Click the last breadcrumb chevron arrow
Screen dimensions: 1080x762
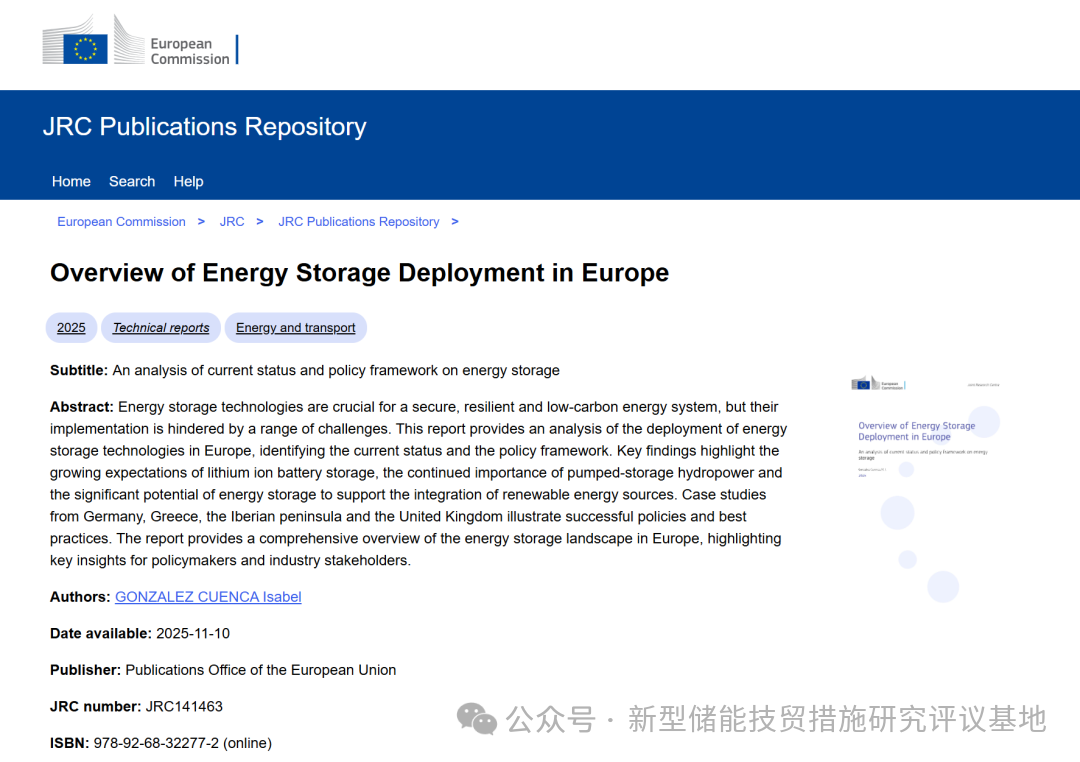[x=455, y=222]
